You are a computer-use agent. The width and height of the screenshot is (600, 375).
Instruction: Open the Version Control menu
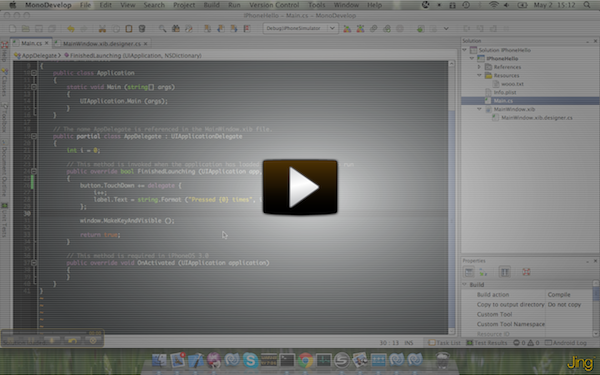[x=274, y=5]
